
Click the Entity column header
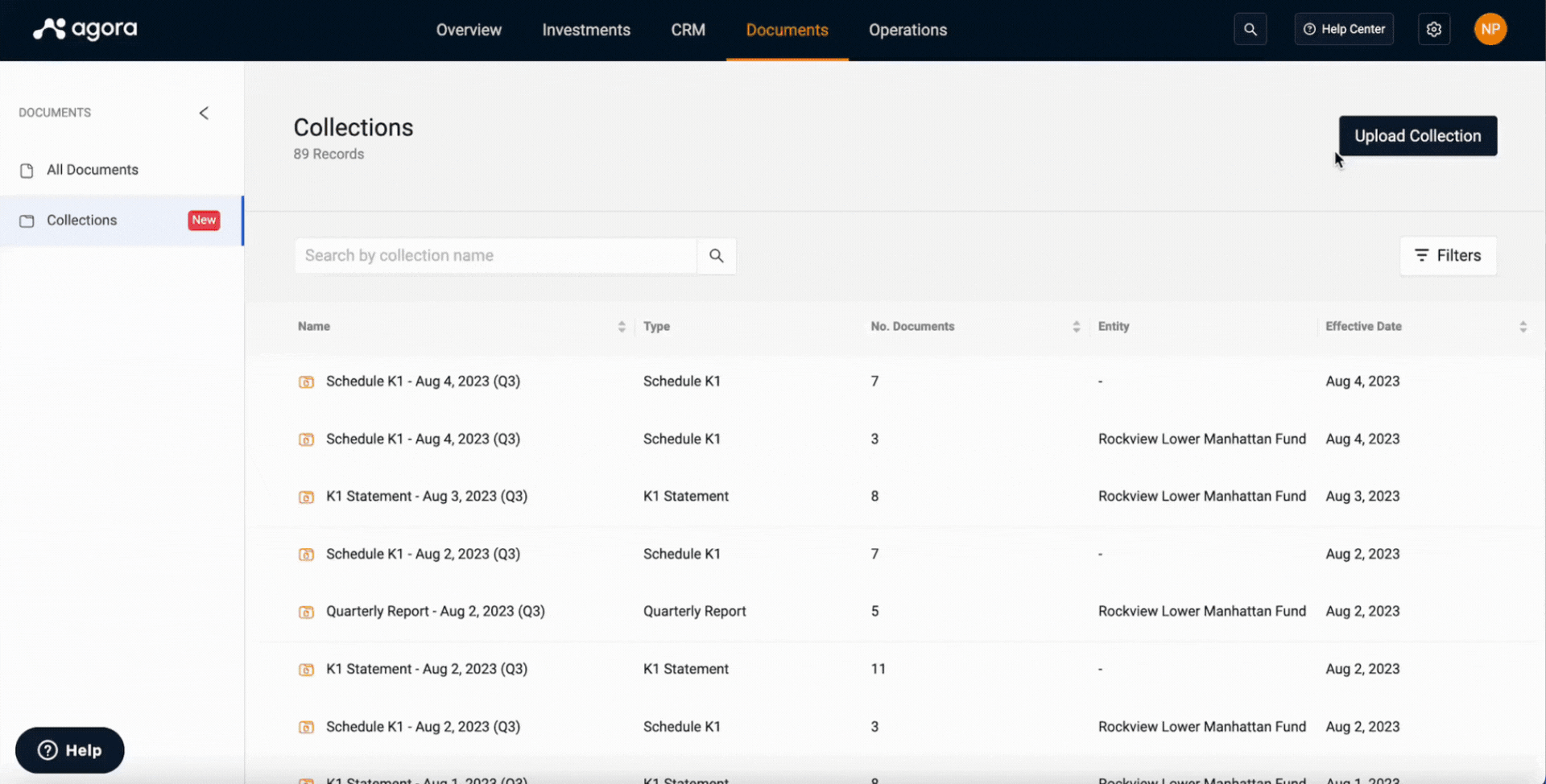tap(1114, 327)
